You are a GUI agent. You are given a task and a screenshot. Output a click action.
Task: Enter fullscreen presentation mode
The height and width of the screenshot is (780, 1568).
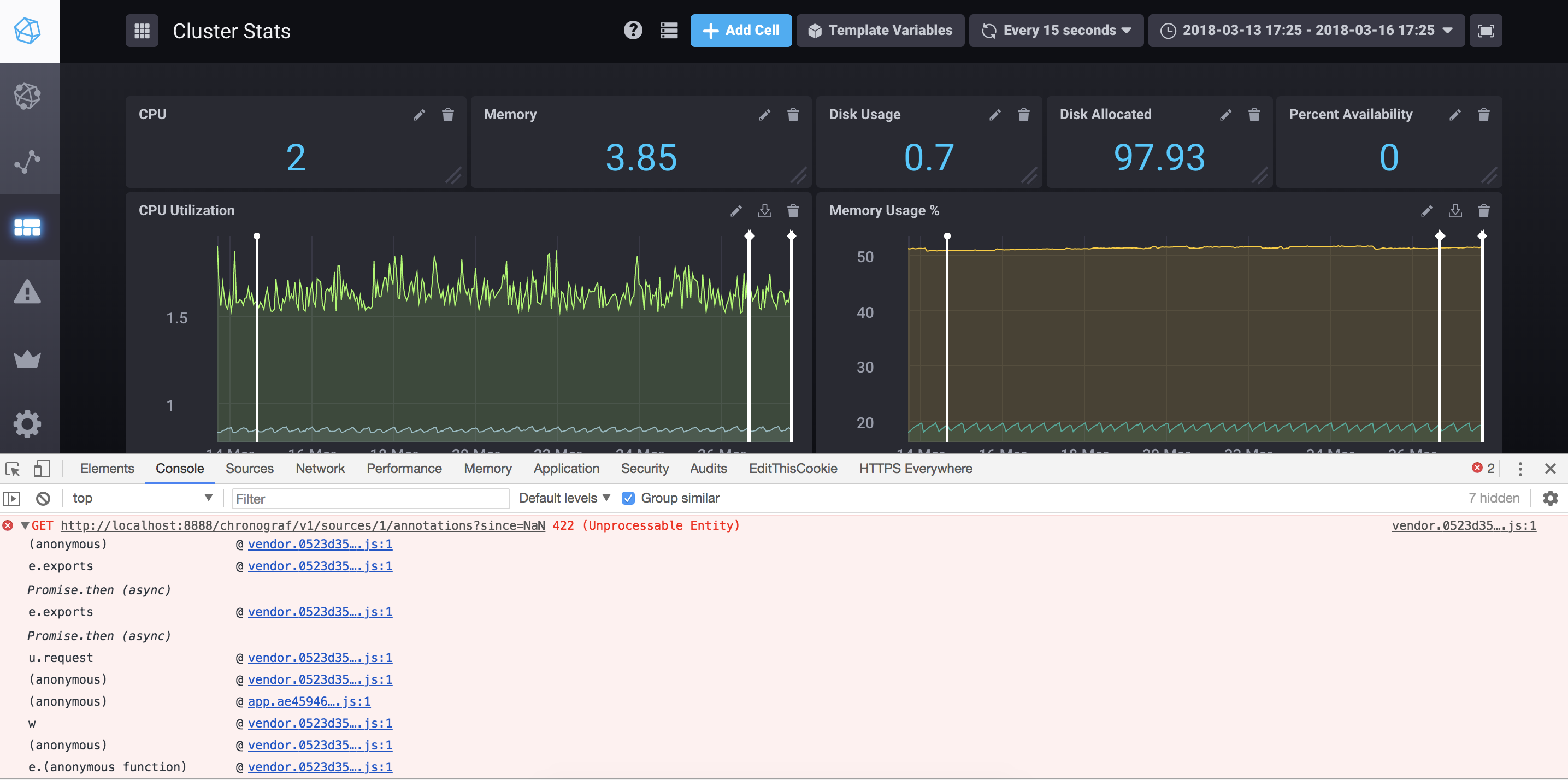pos(1486,31)
